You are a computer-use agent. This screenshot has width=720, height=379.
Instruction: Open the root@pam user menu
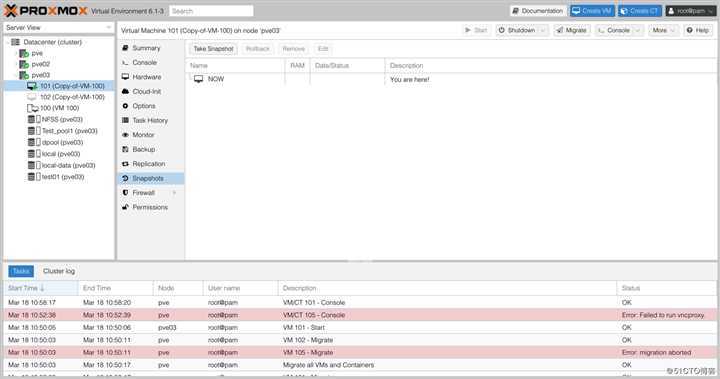(691, 11)
